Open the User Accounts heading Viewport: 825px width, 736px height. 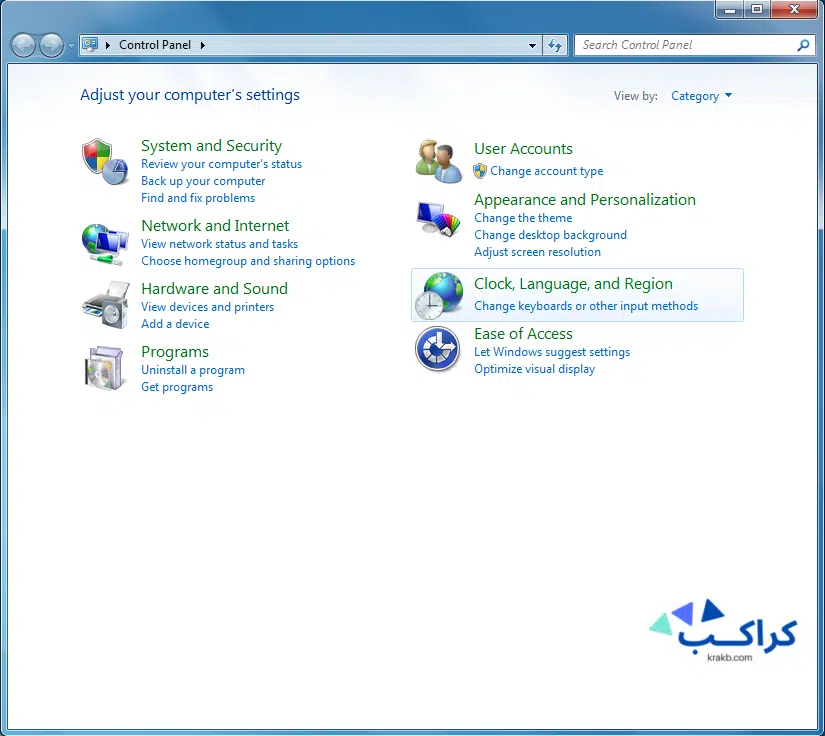pos(523,149)
